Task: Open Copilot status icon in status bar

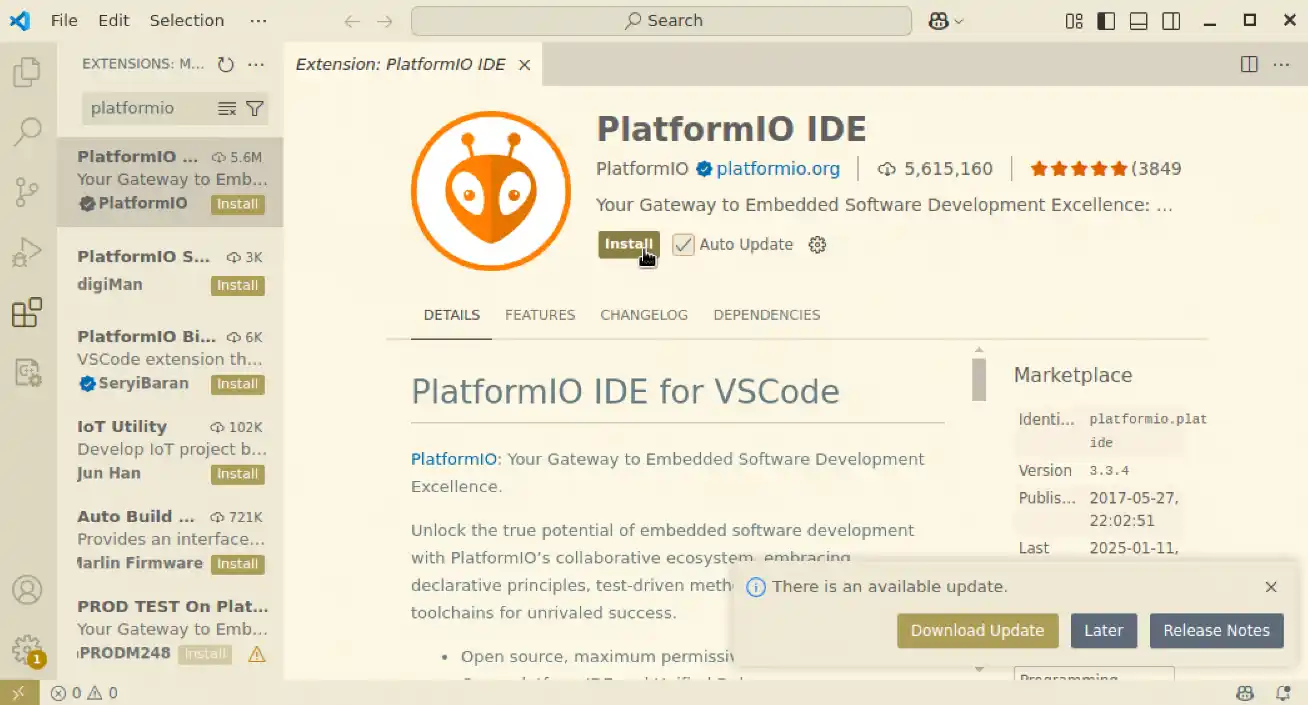Action: (1245, 693)
